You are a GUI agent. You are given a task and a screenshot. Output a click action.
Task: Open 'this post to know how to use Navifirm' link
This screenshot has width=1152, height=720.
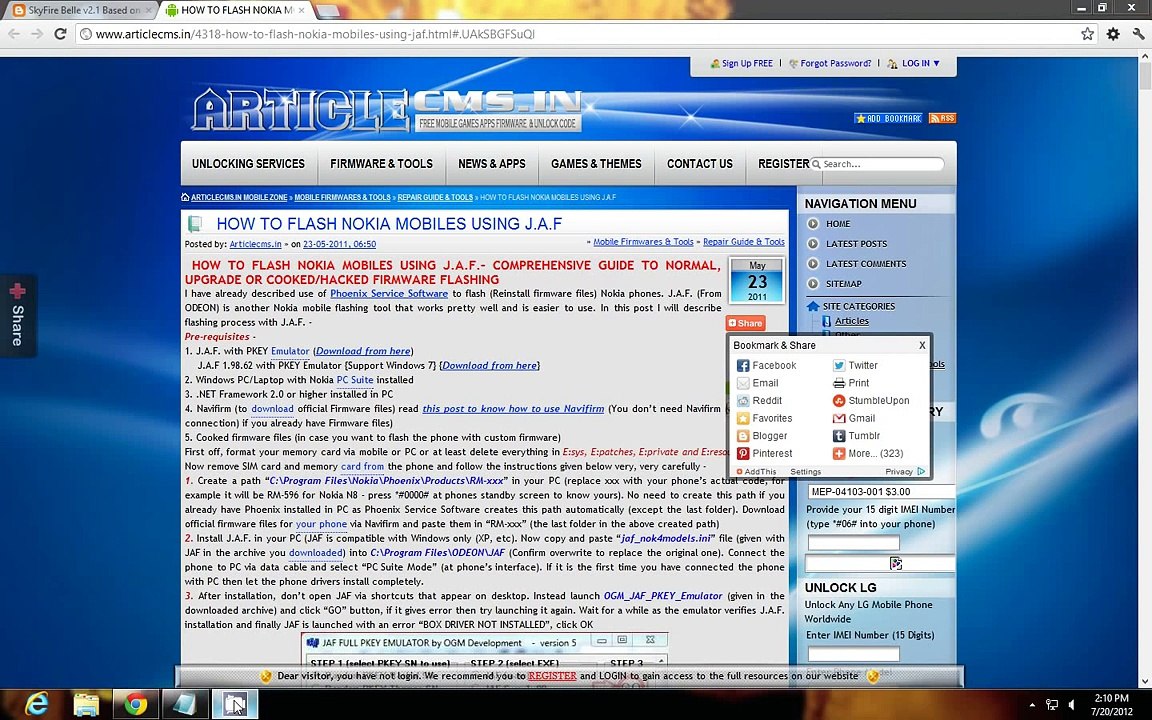point(513,408)
